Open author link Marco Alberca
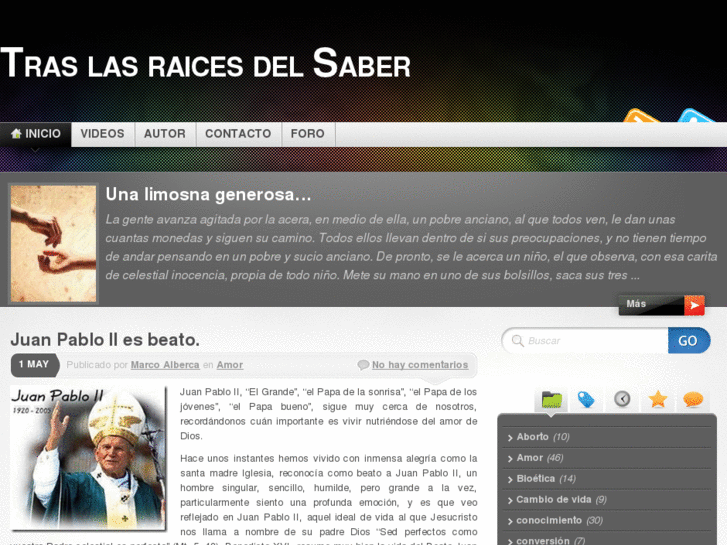 [165, 365]
